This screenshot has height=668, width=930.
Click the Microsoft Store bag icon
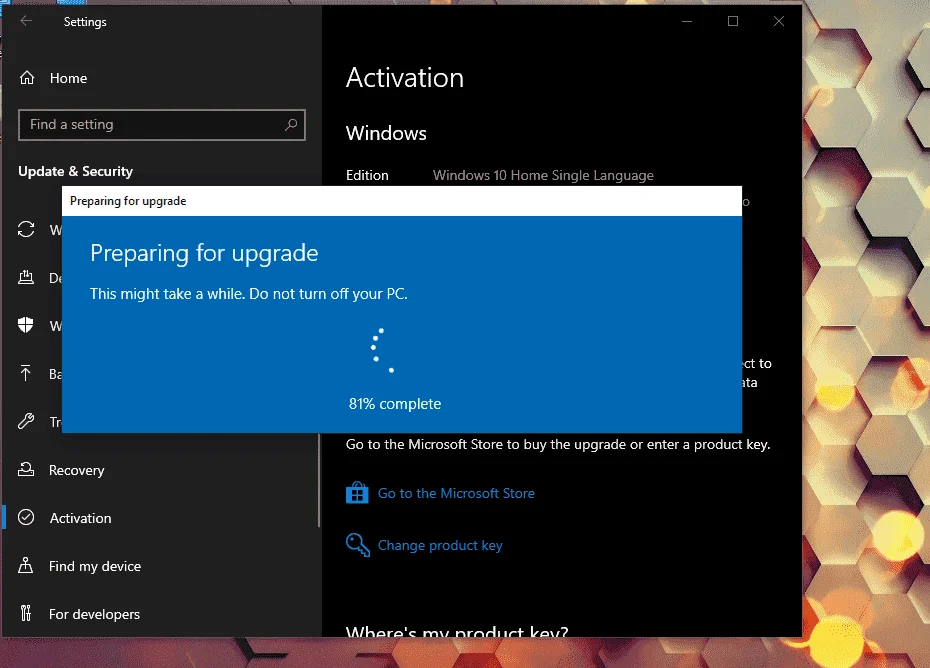(x=357, y=492)
